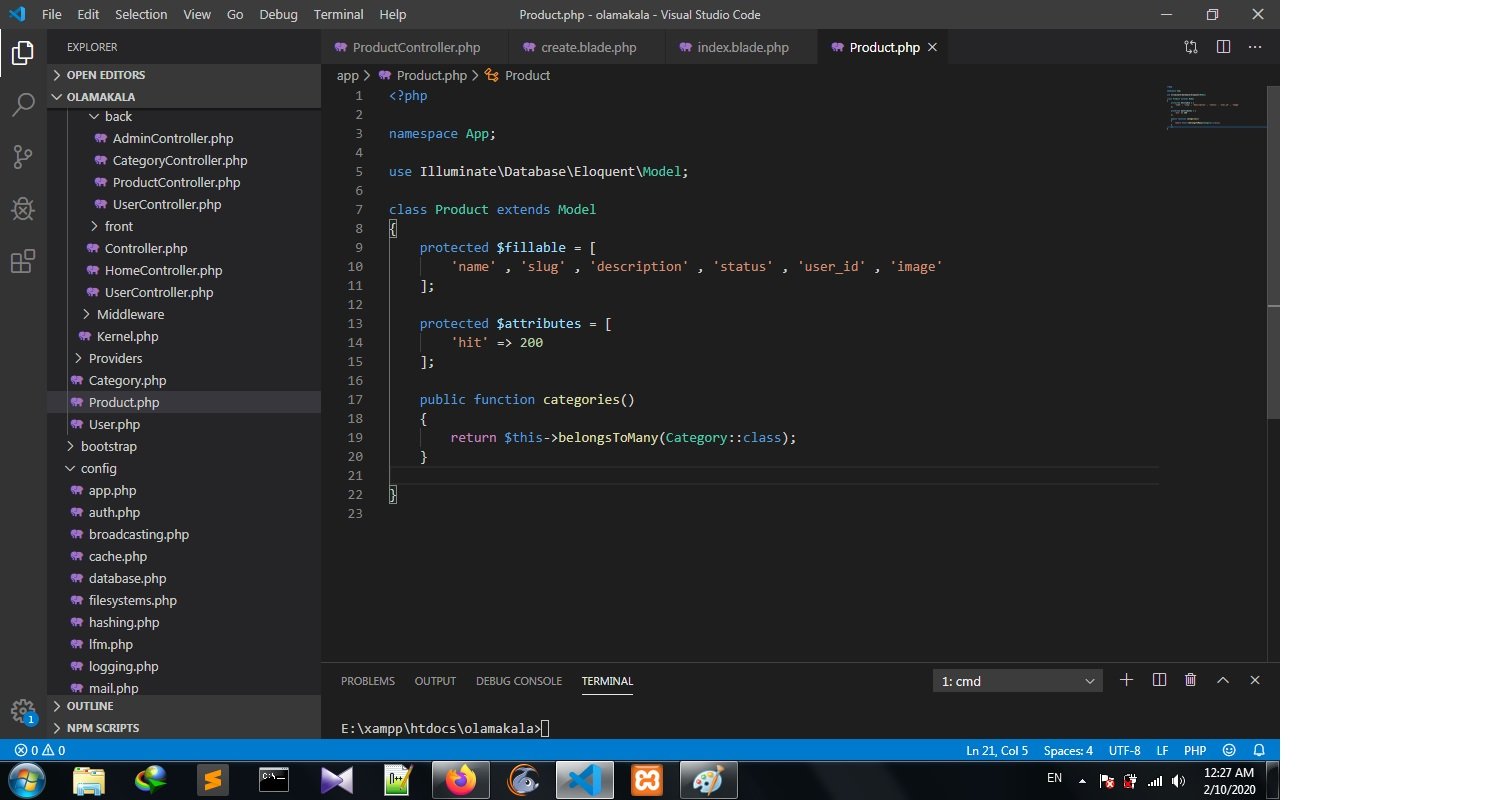Open the Debug view icon
The image size is (1496, 800).
click(23, 209)
